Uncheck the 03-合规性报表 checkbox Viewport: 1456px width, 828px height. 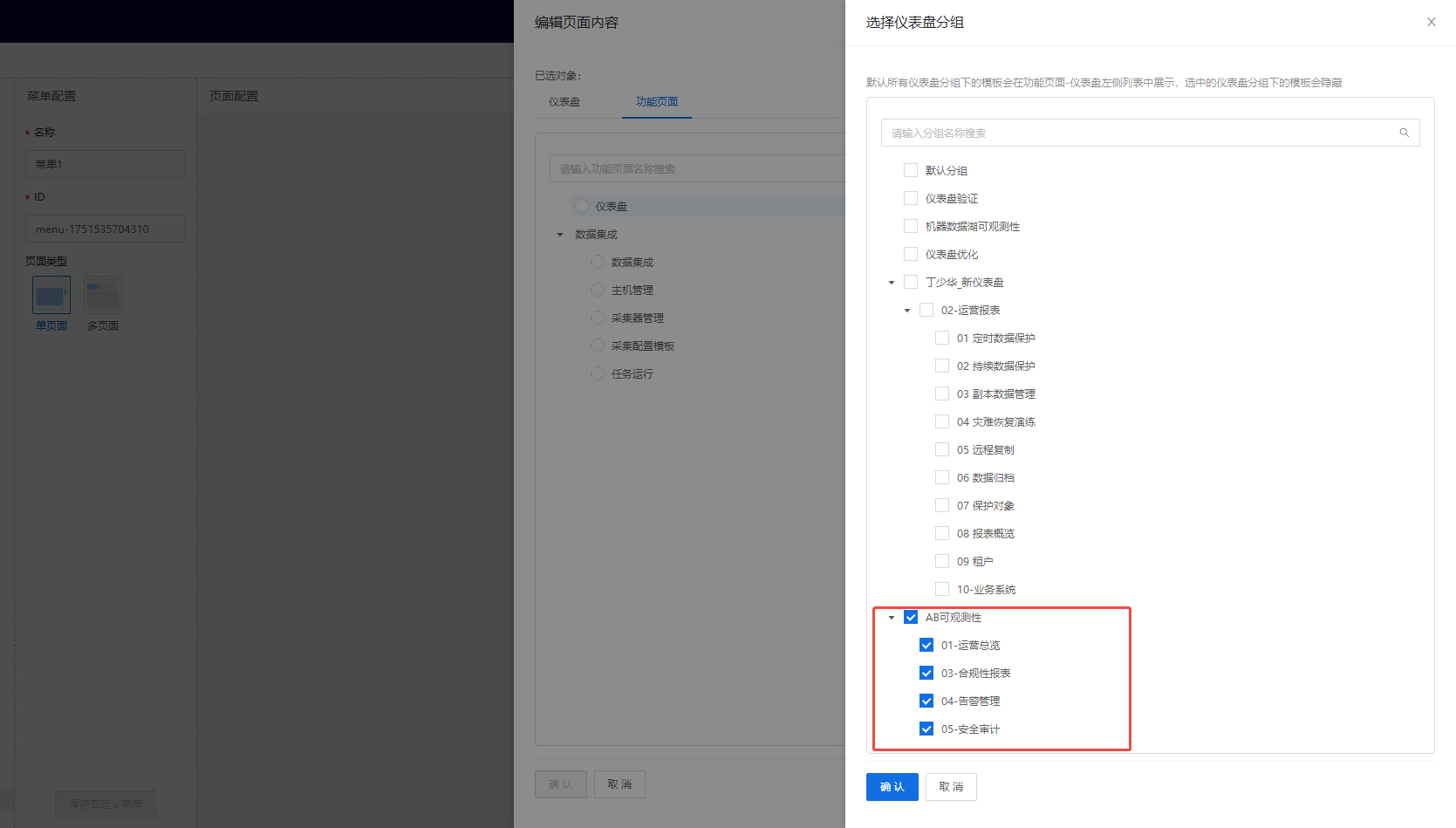pyautogui.click(x=926, y=673)
